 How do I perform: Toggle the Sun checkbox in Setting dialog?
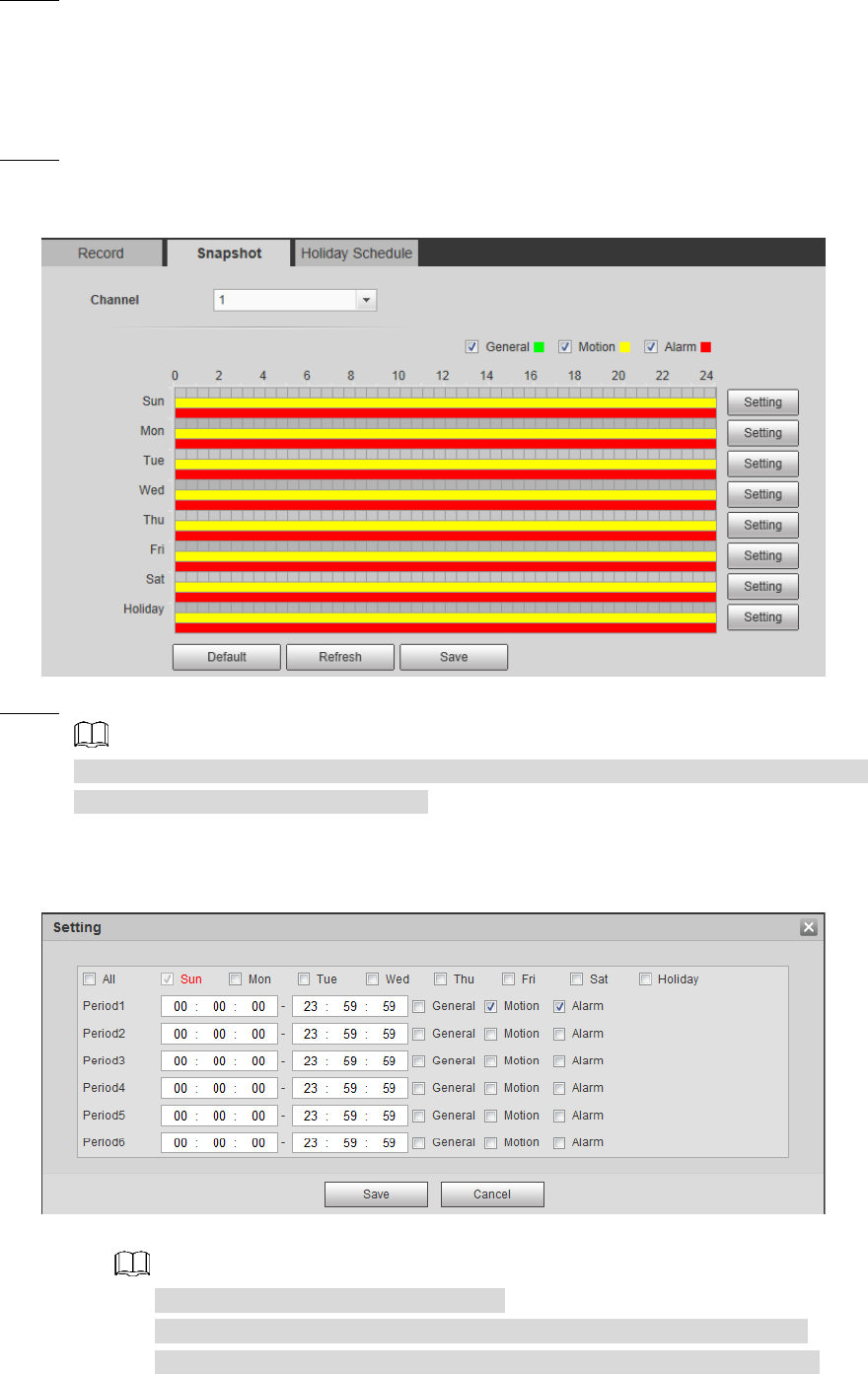(168, 979)
